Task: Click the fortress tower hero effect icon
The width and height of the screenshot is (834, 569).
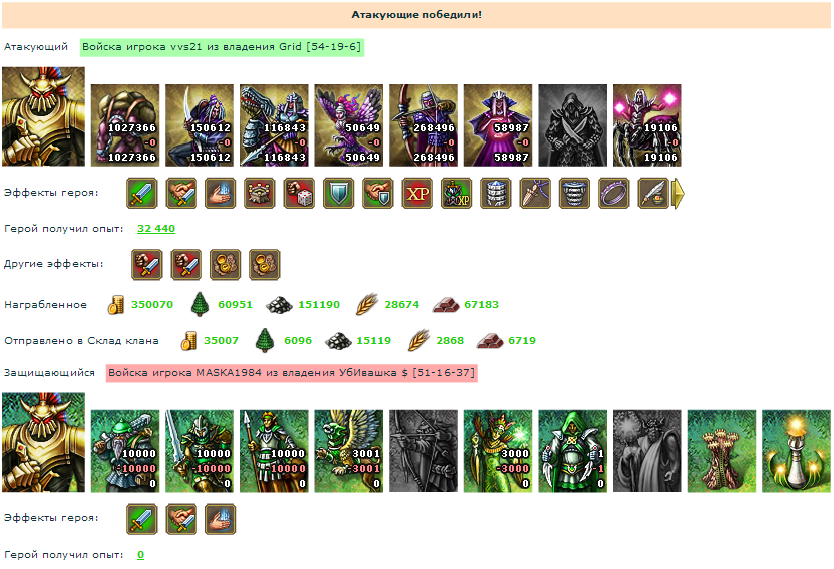Action: (260, 193)
